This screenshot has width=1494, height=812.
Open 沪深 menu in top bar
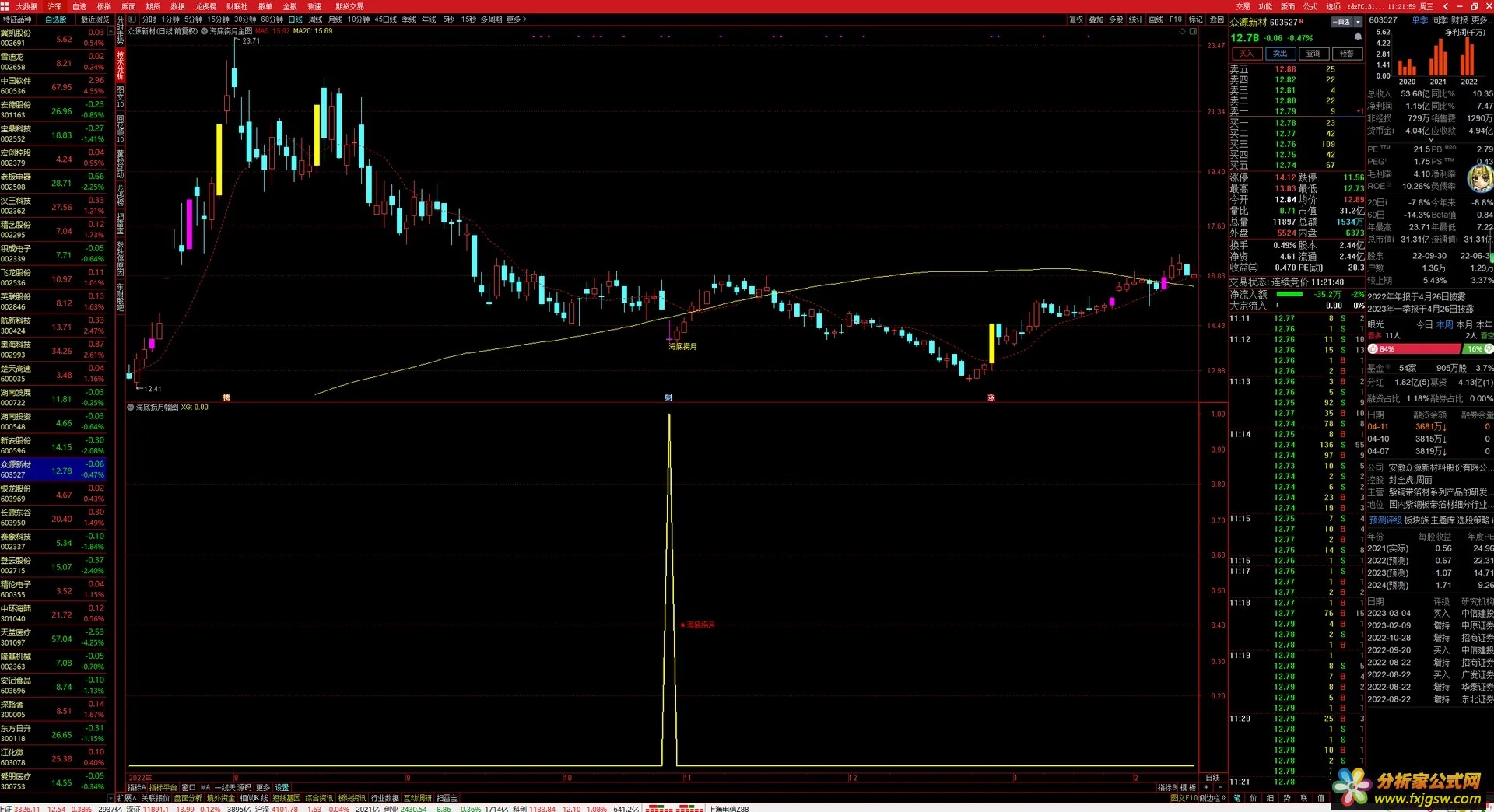click(54, 6)
